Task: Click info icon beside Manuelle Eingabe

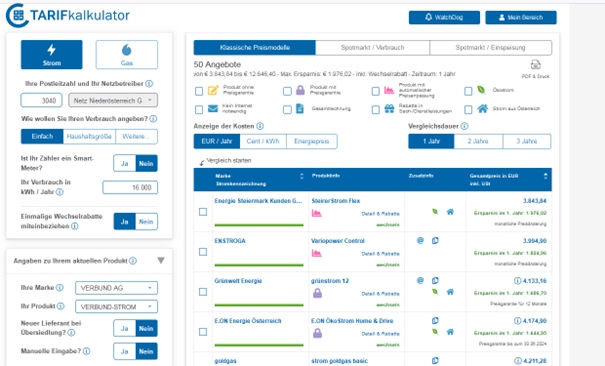Action: pyautogui.click(x=86, y=351)
